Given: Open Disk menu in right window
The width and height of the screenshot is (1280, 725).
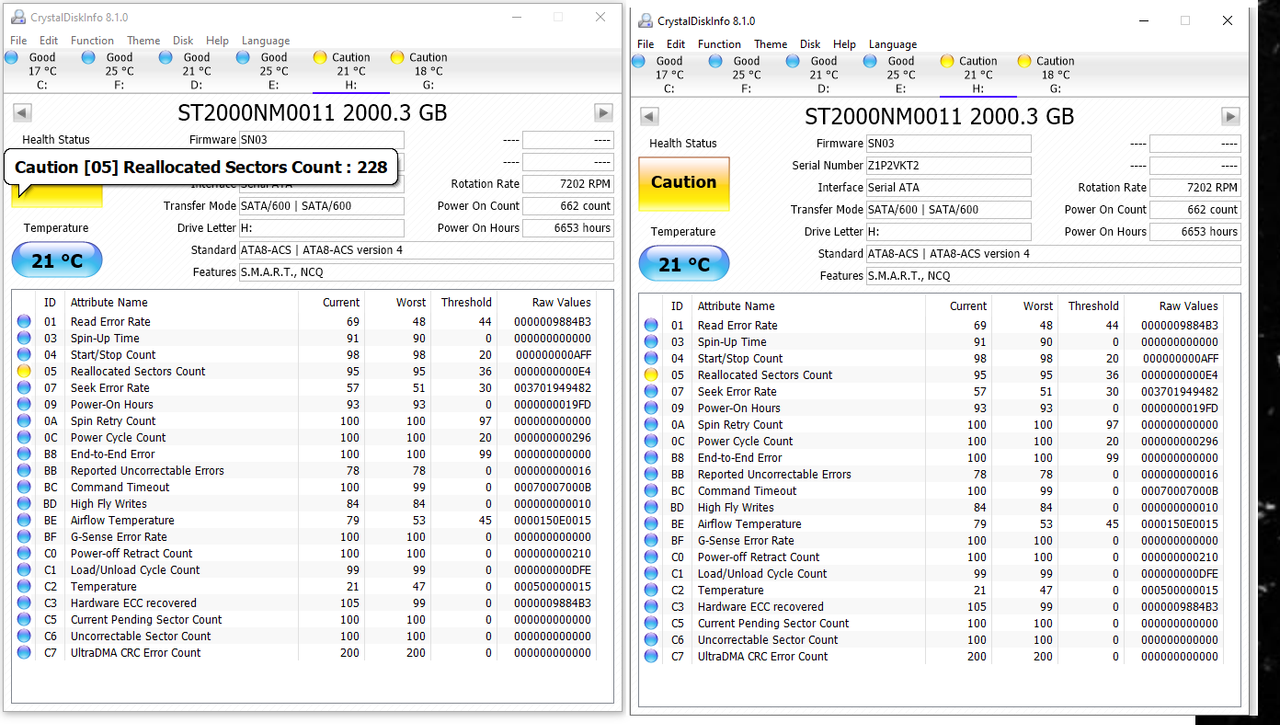Looking at the screenshot, I should pos(810,45).
